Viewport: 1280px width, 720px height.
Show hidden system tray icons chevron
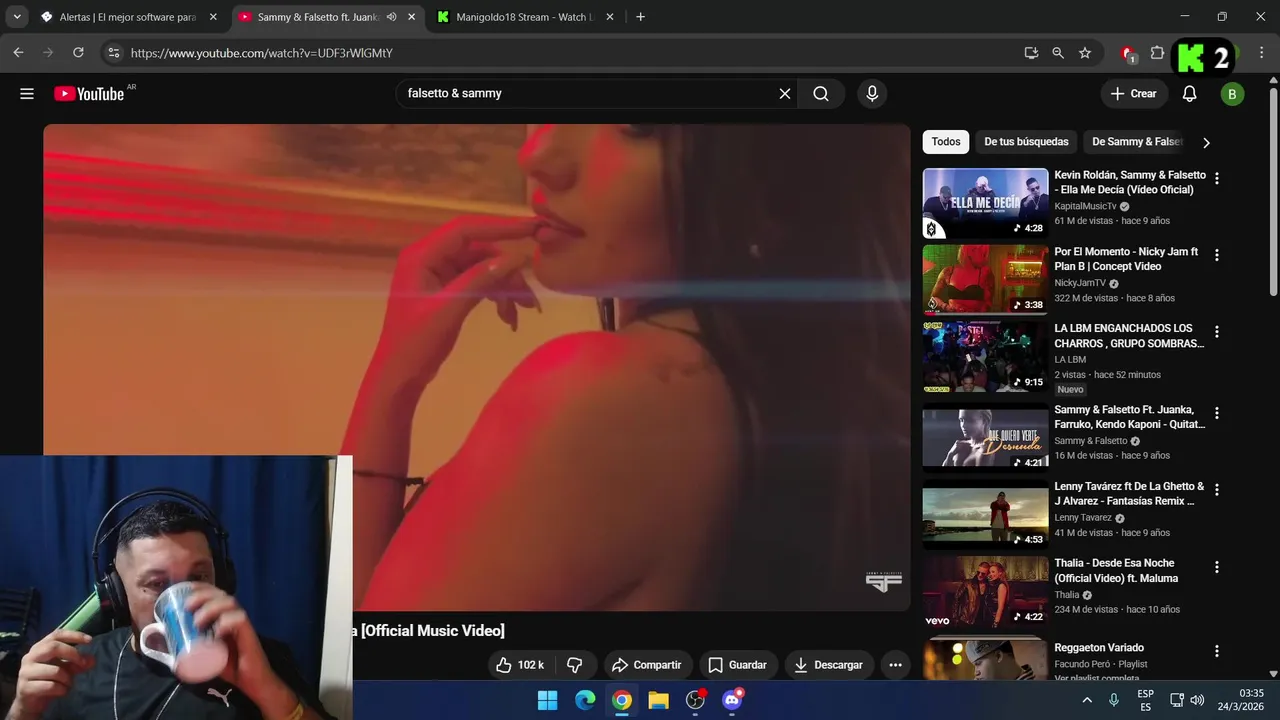tap(1087, 700)
